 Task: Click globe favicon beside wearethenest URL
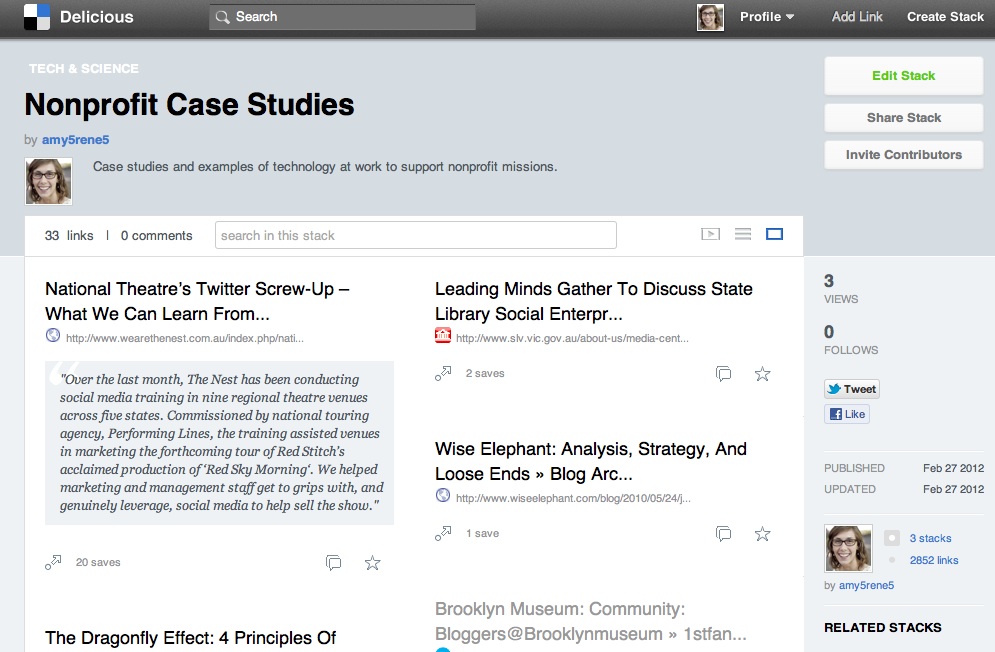pyautogui.click(x=53, y=335)
